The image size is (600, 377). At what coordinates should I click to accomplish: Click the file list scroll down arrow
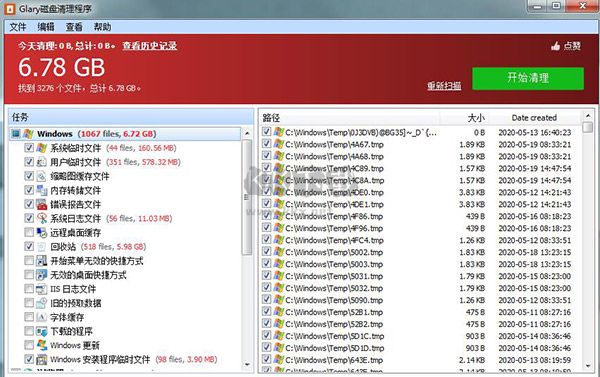click(588, 366)
